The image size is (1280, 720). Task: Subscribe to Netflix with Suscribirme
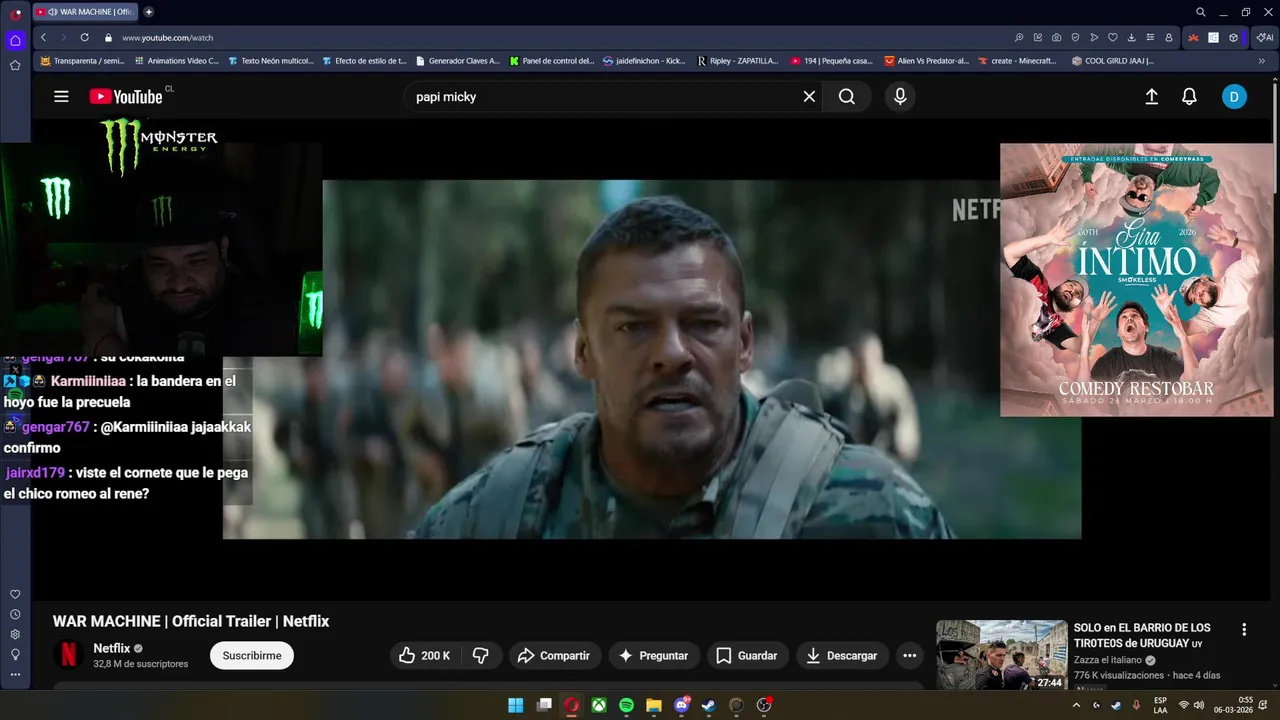pyautogui.click(x=252, y=656)
